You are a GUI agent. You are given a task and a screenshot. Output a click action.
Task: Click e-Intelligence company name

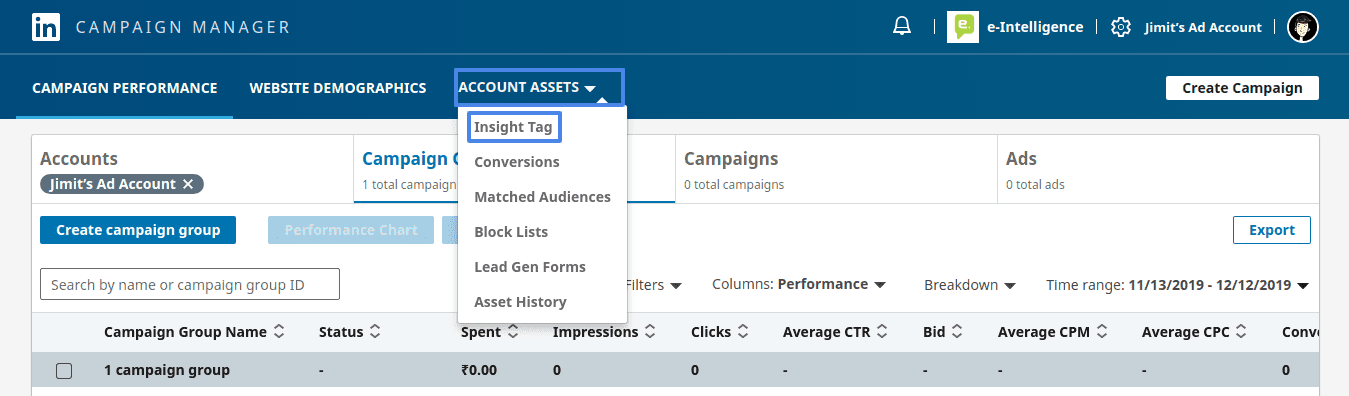point(1035,27)
